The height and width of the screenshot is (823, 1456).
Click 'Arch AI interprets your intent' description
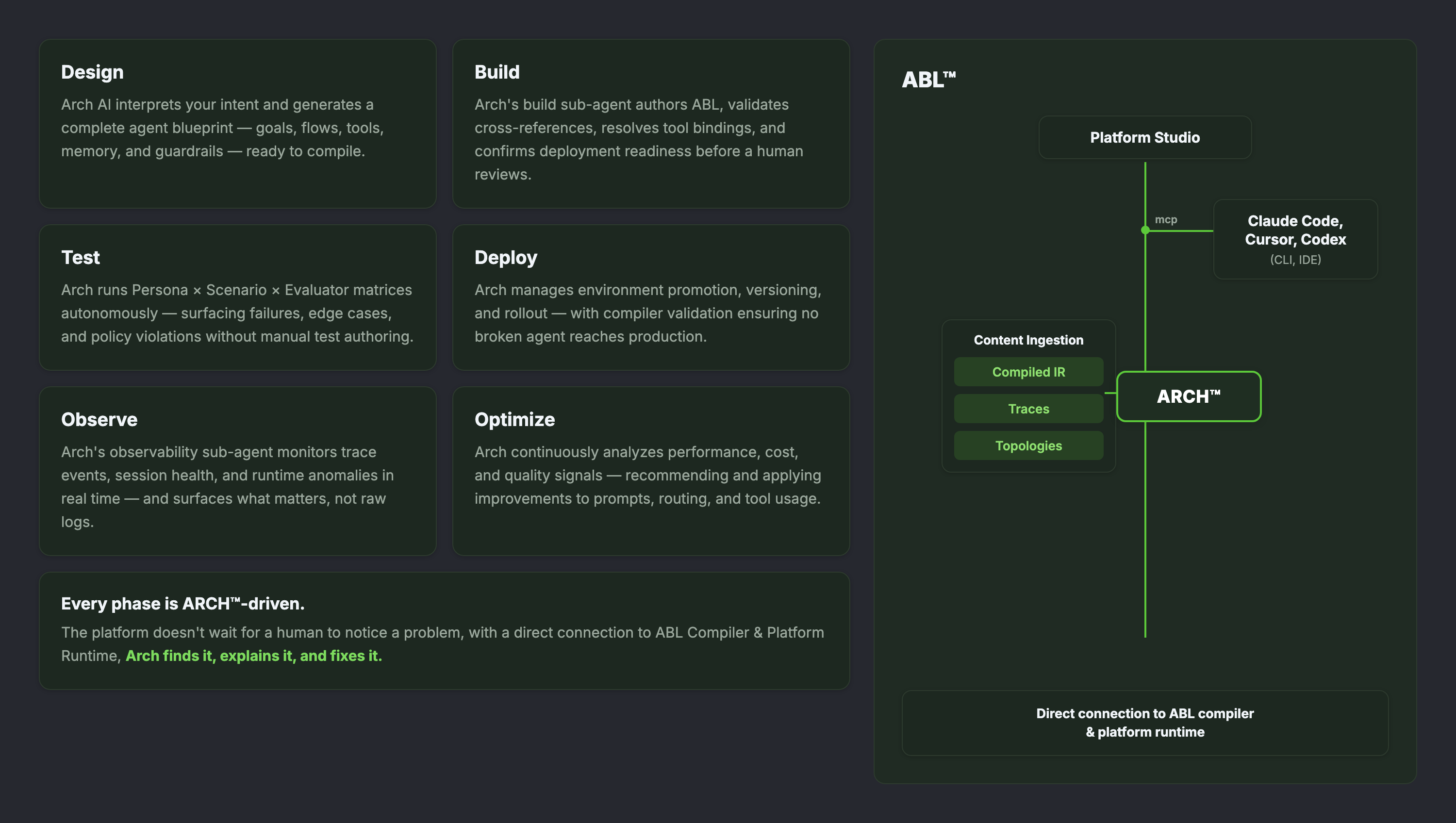(x=223, y=128)
